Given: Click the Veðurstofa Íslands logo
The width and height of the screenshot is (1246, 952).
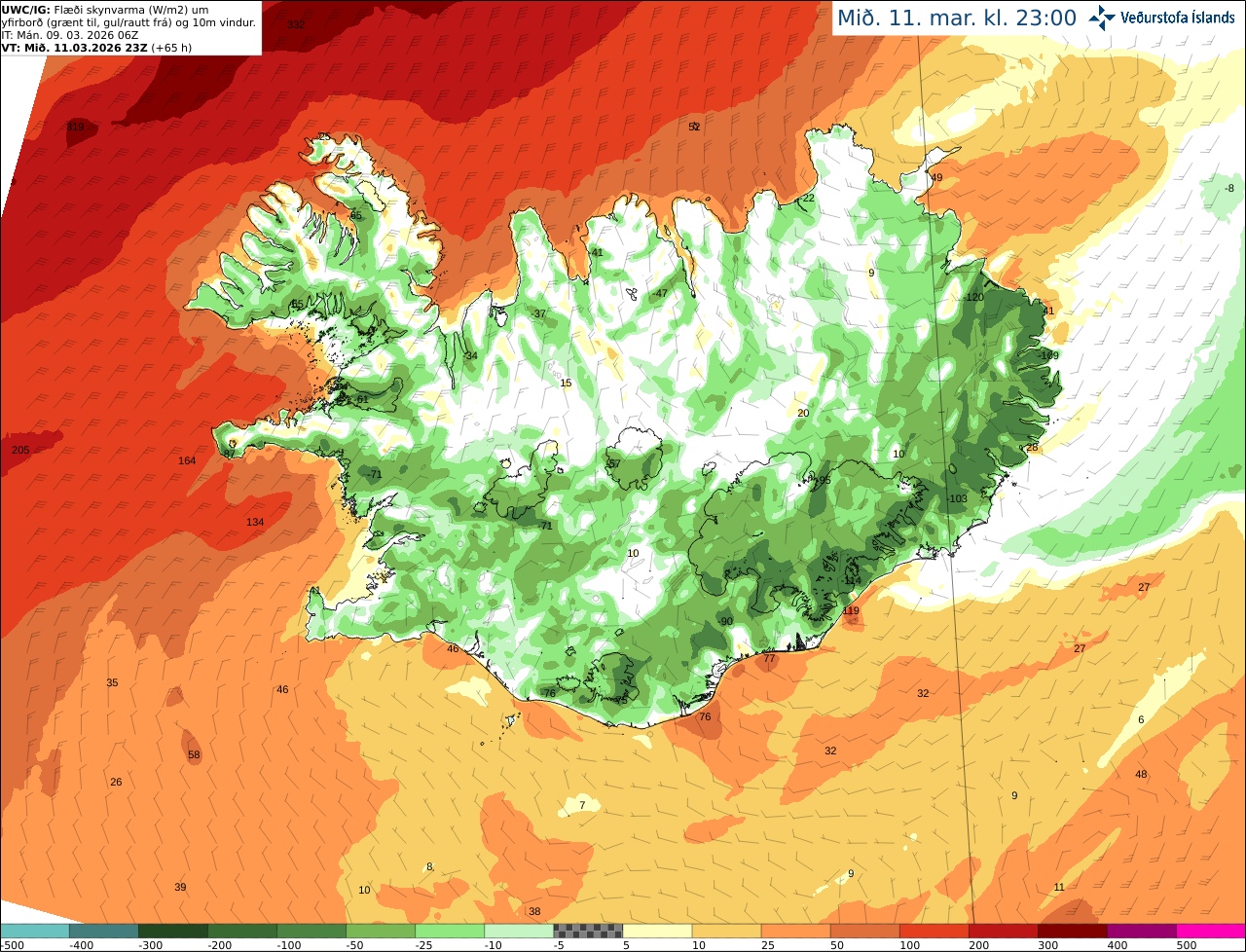Looking at the screenshot, I should 1161,17.
